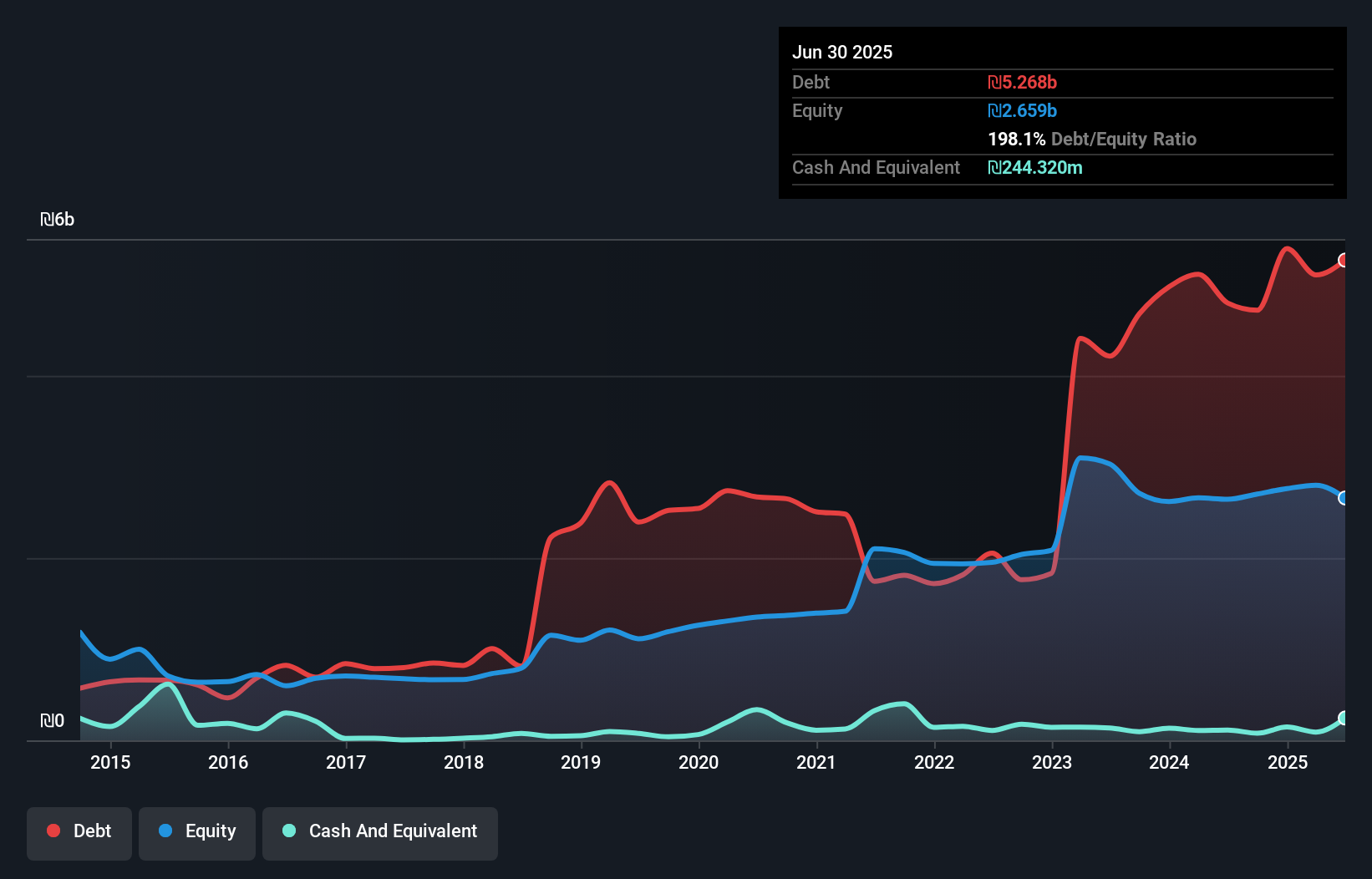Select the 2019 x-axis label
This screenshot has height=879, width=1372.
click(581, 762)
